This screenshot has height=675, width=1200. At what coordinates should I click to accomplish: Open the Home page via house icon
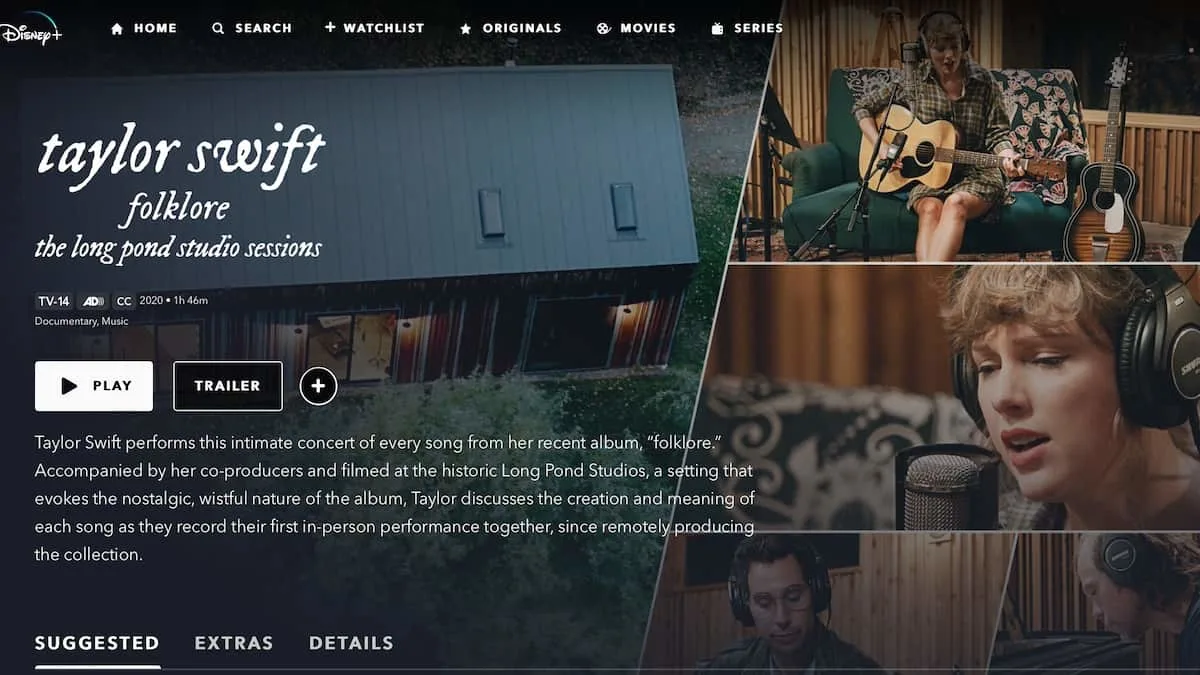coord(117,29)
